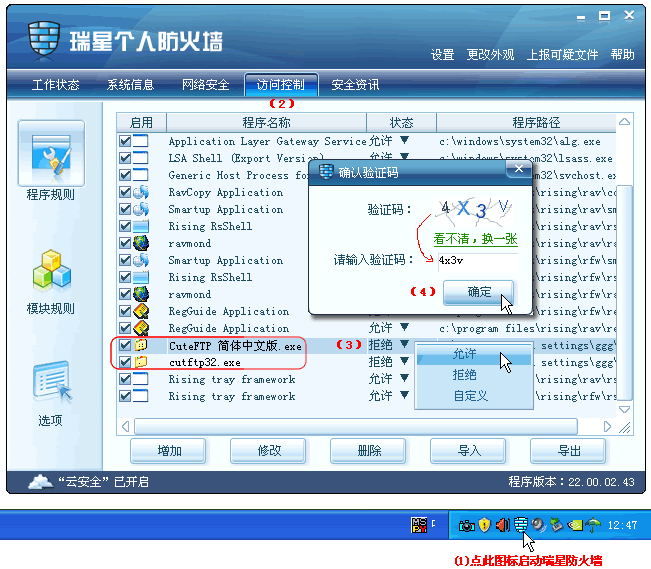This screenshot has width=651, height=569.
Task: Switch to the 工作状态 tab
Action: coord(55,85)
